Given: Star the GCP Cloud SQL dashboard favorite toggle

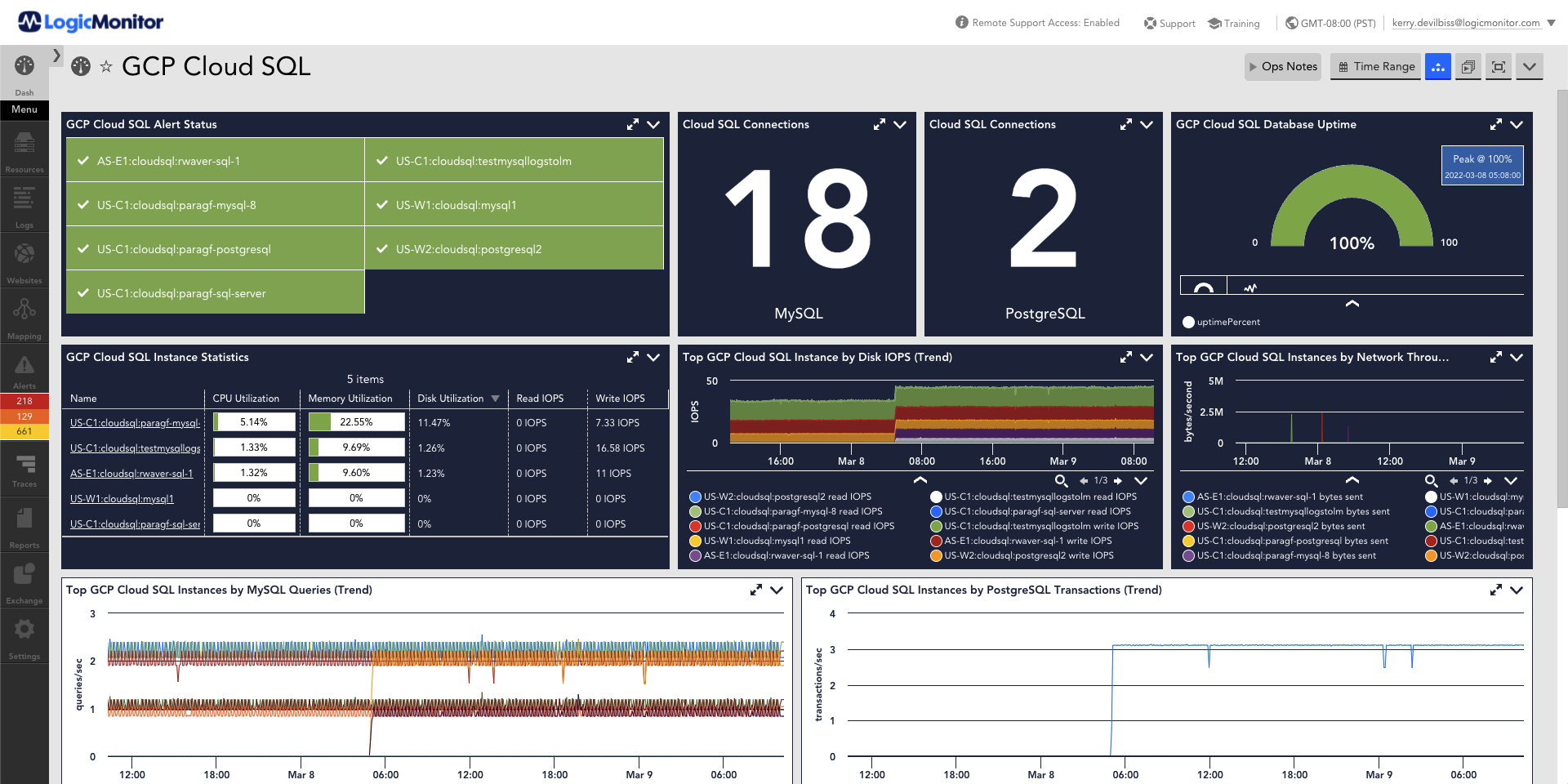Looking at the screenshot, I should click(x=106, y=66).
